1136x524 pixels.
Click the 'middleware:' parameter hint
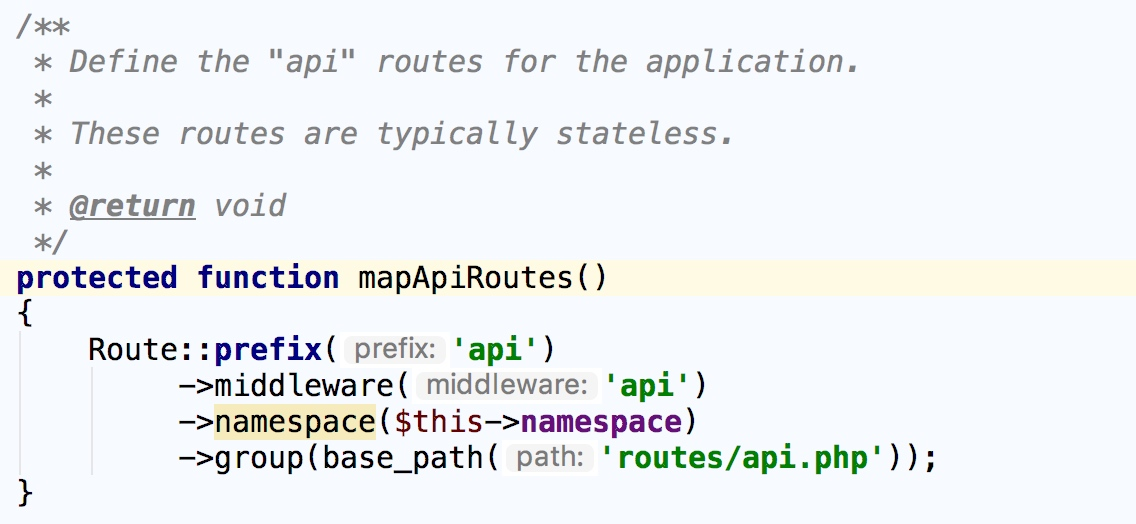click(x=506, y=386)
